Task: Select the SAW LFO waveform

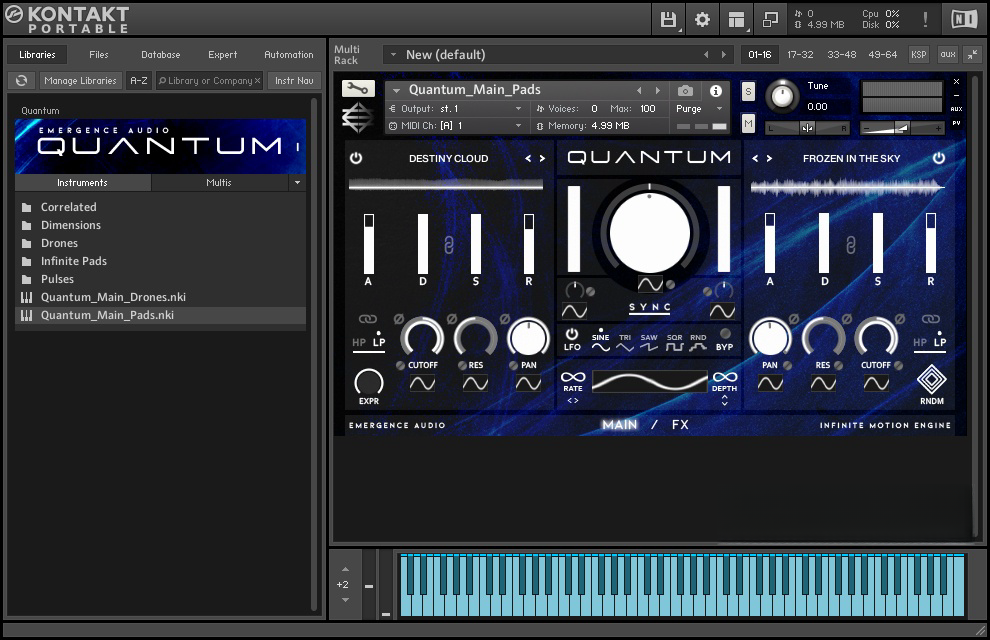Action: [649, 343]
